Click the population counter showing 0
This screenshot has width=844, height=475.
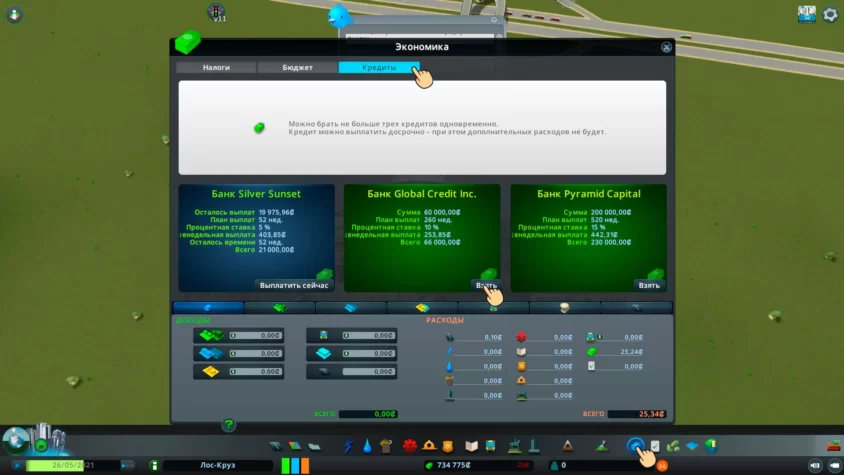click(564, 465)
